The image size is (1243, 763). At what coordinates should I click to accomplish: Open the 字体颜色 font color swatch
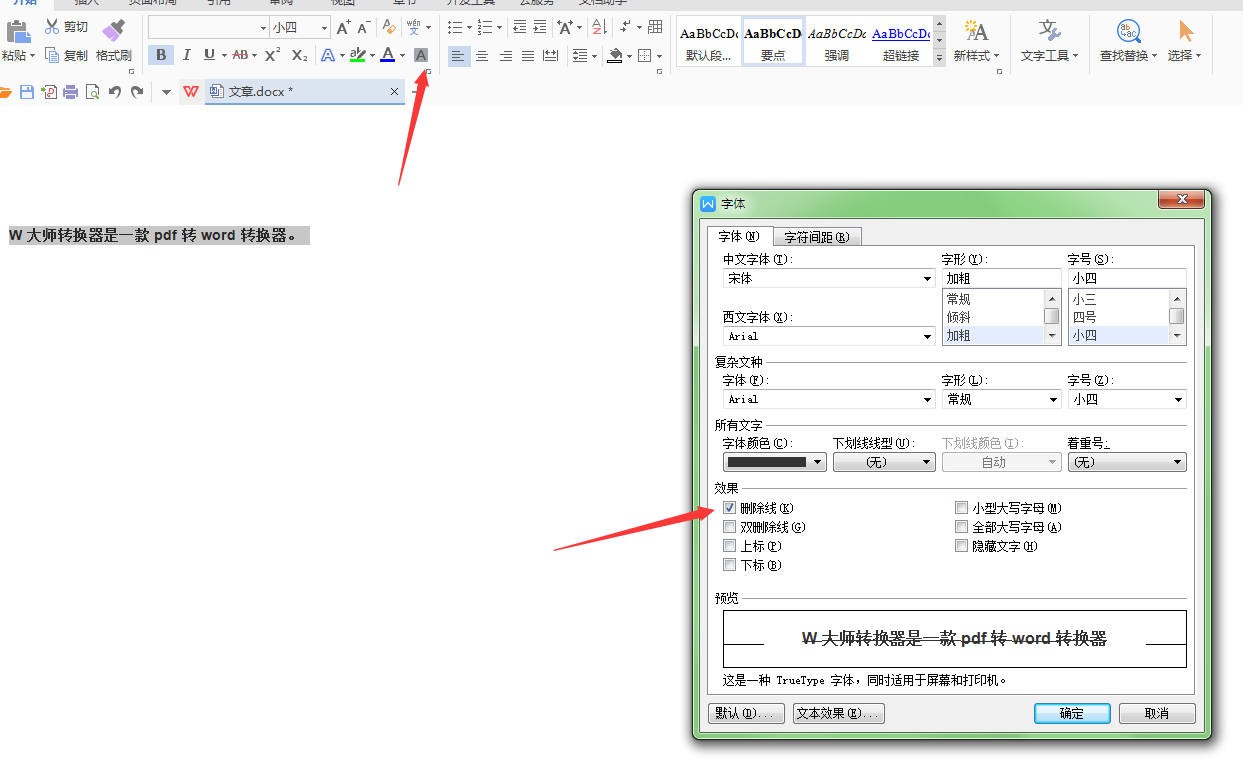[x=774, y=462]
